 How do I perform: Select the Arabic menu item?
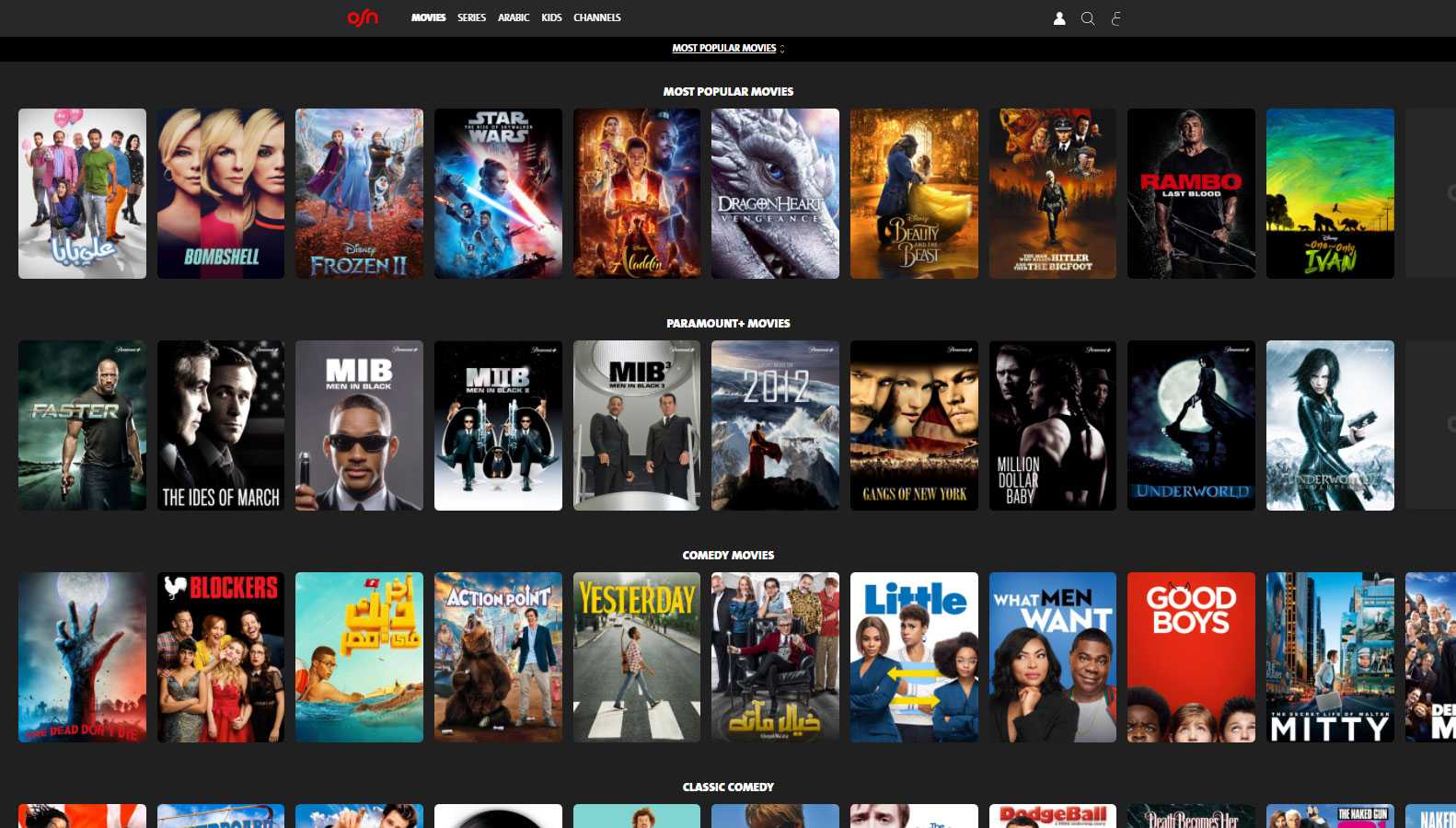[514, 17]
